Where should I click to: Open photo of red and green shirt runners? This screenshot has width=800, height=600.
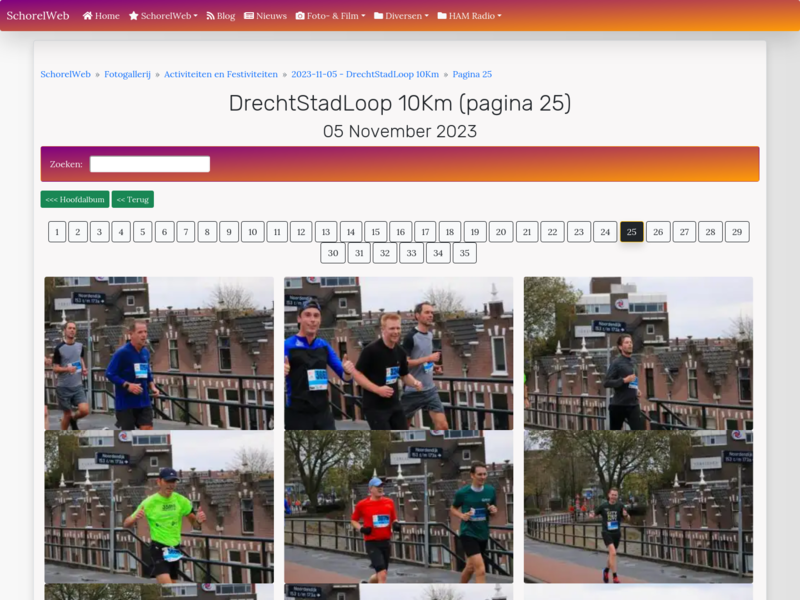[x=398, y=507]
